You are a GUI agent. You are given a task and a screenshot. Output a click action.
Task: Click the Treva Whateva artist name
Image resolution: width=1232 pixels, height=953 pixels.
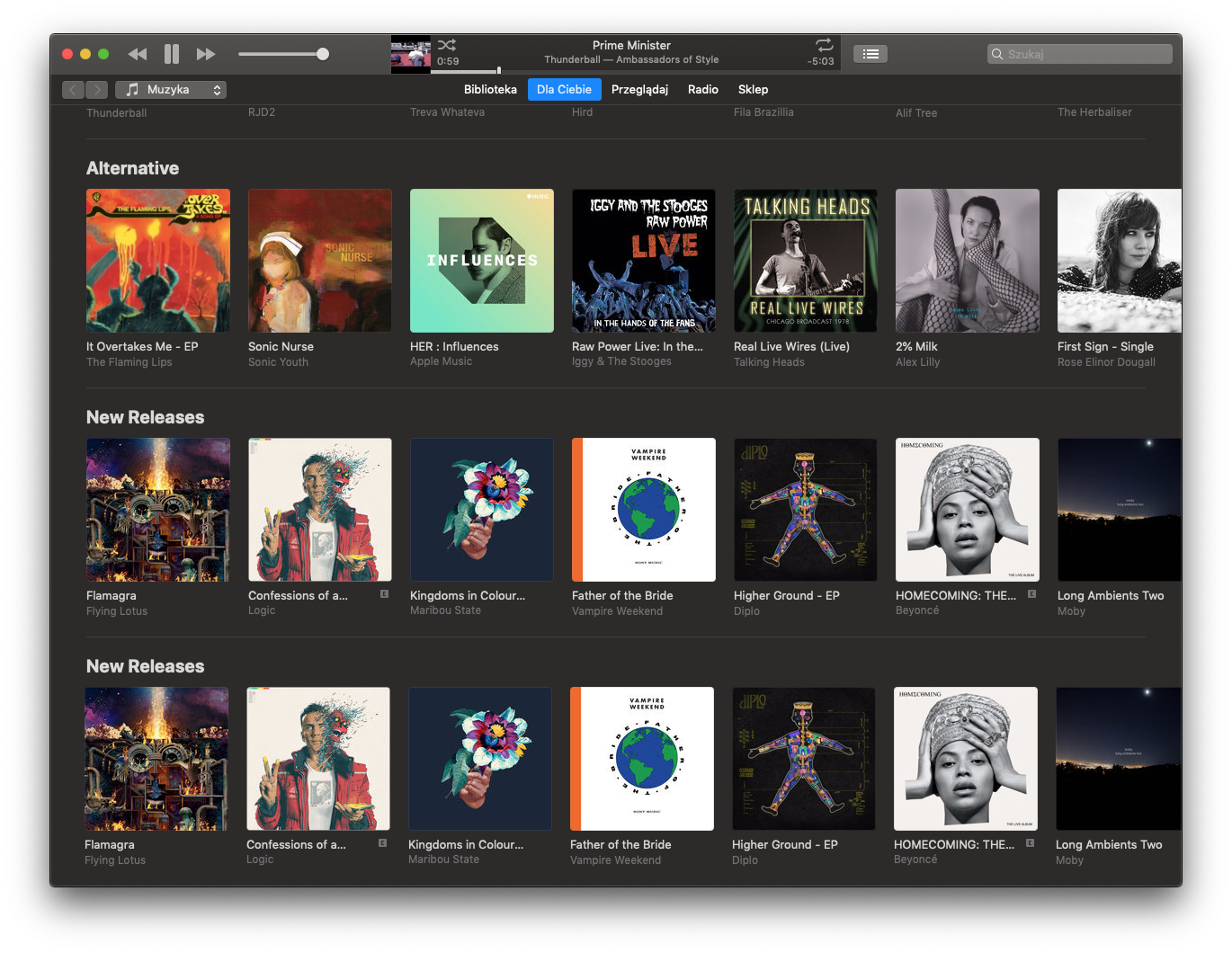[447, 112]
